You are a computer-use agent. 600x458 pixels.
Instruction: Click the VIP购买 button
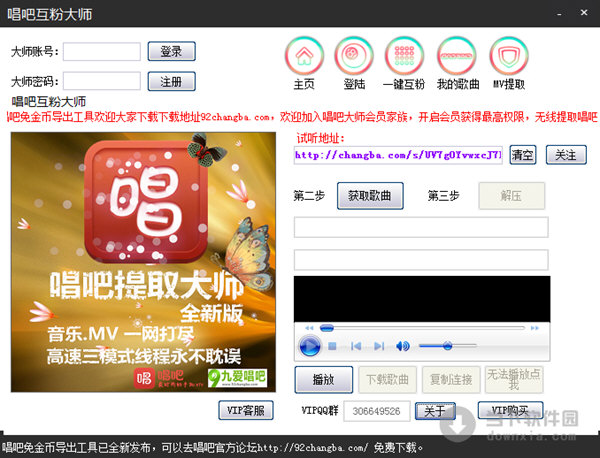coord(510,411)
